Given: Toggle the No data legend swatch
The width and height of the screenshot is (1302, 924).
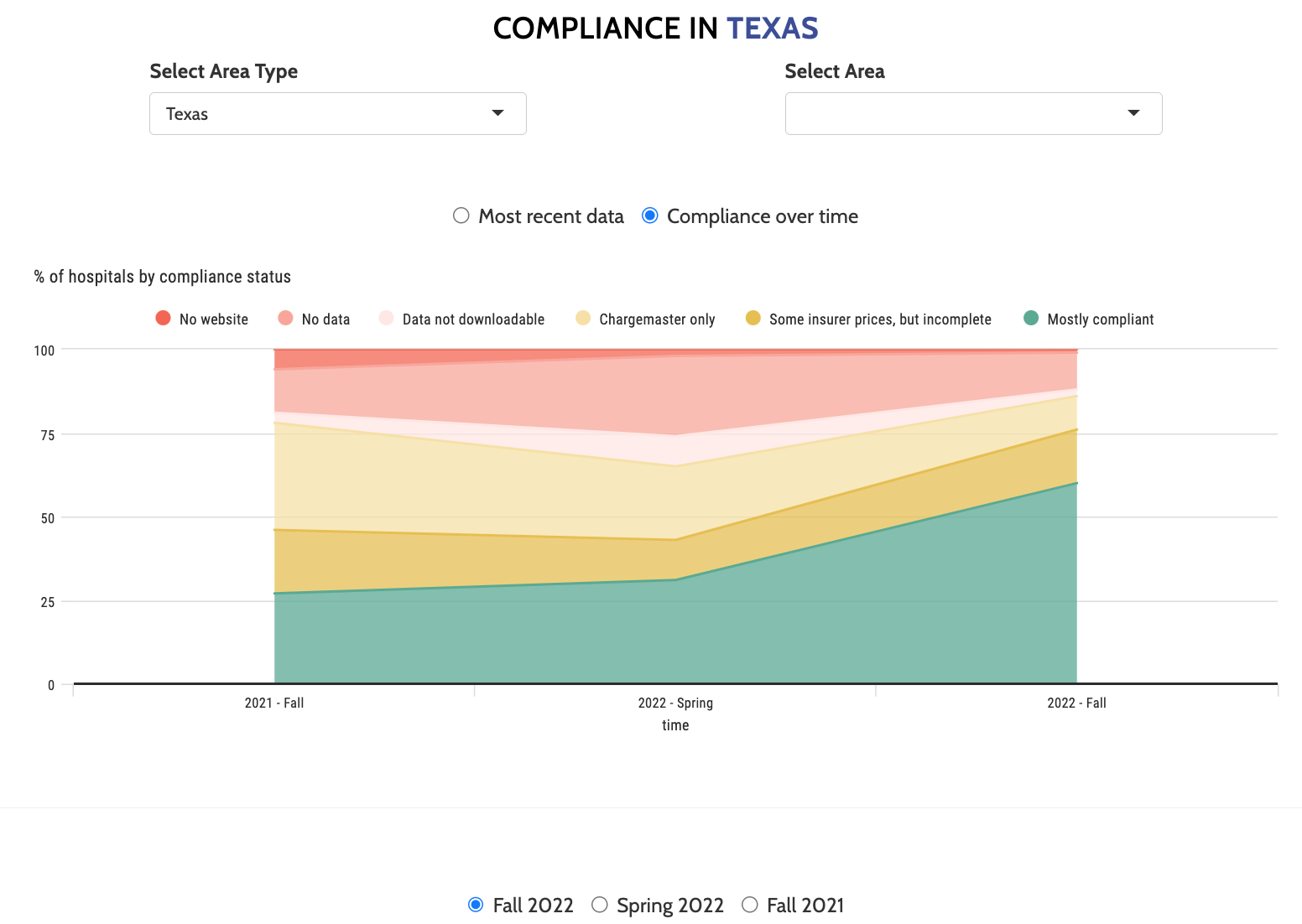Looking at the screenshot, I should click(x=285, y=318).
